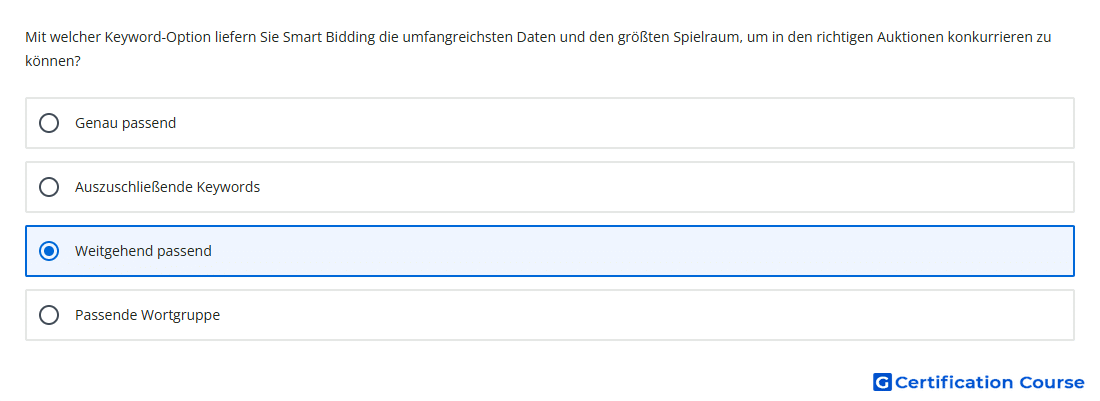Click the 'Weitgehend passend' answer label

pos(143,251)
